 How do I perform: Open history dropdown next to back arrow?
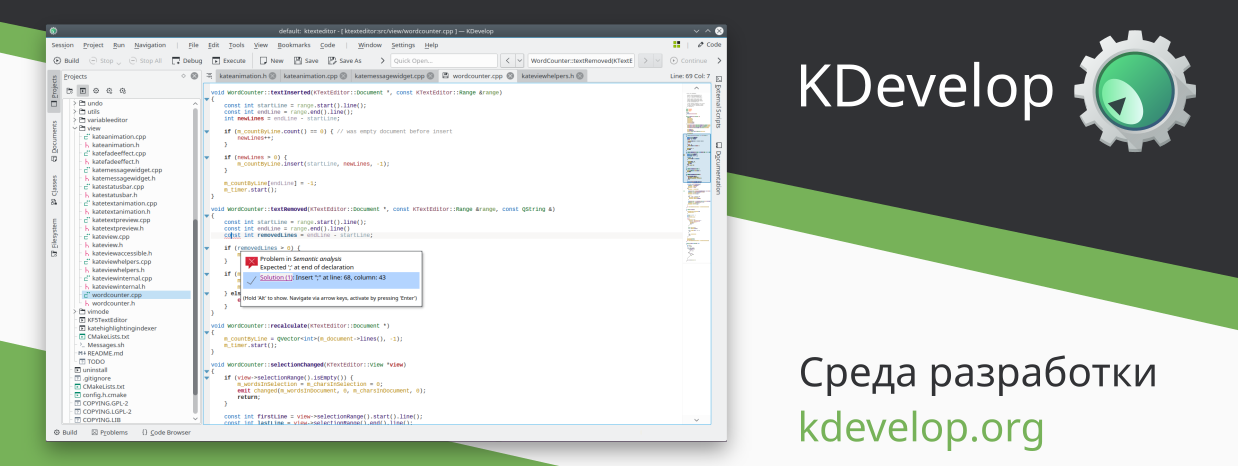click(x=520, y=61)
